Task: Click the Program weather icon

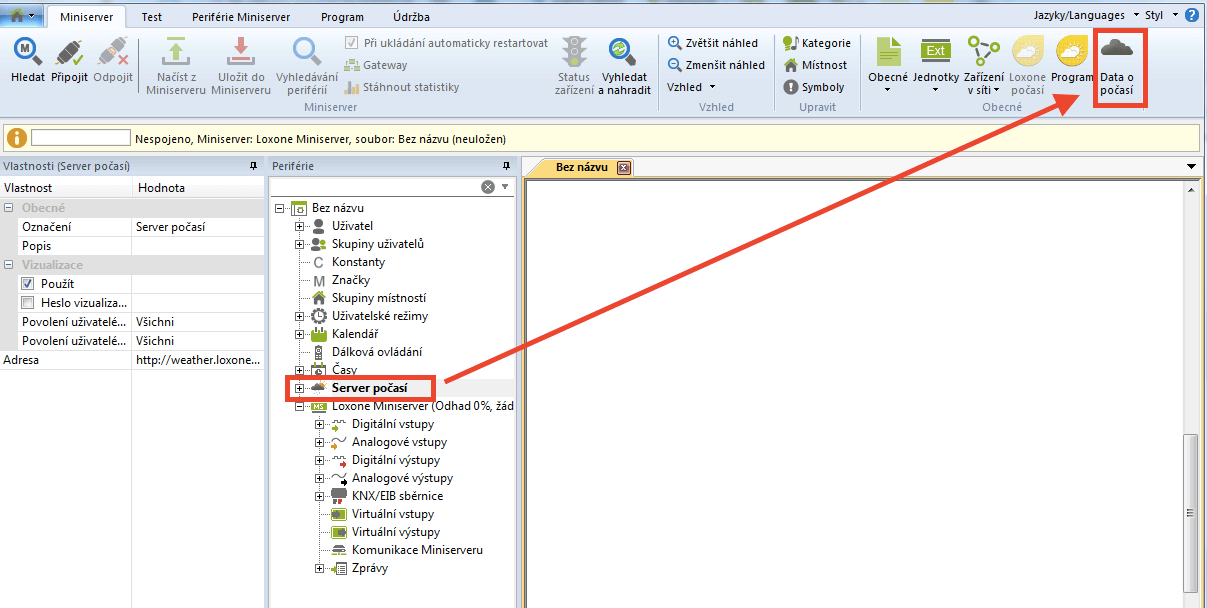Action: [1072, 53]
